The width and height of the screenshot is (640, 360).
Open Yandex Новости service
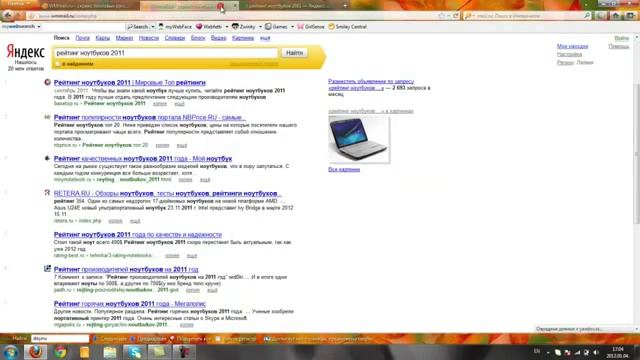coord(149,38)
